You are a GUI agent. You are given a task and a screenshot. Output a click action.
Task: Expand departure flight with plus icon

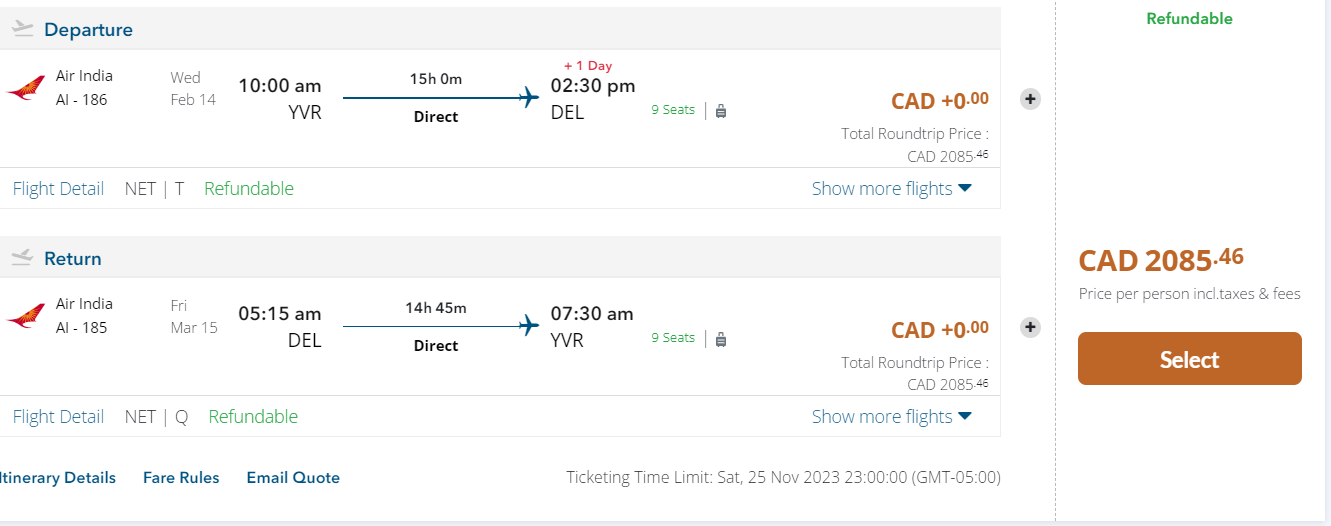click(x=1030, y=99)
